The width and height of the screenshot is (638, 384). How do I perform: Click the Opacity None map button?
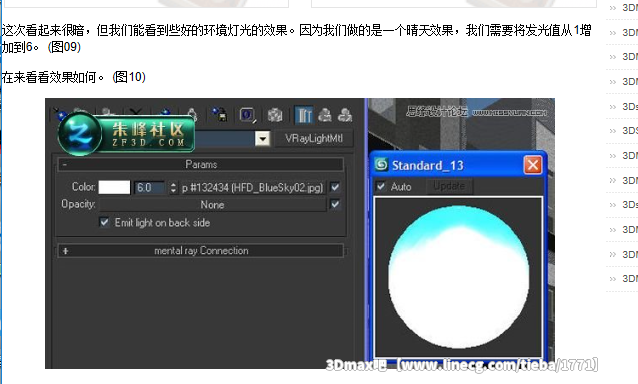[x=212, y=205]
